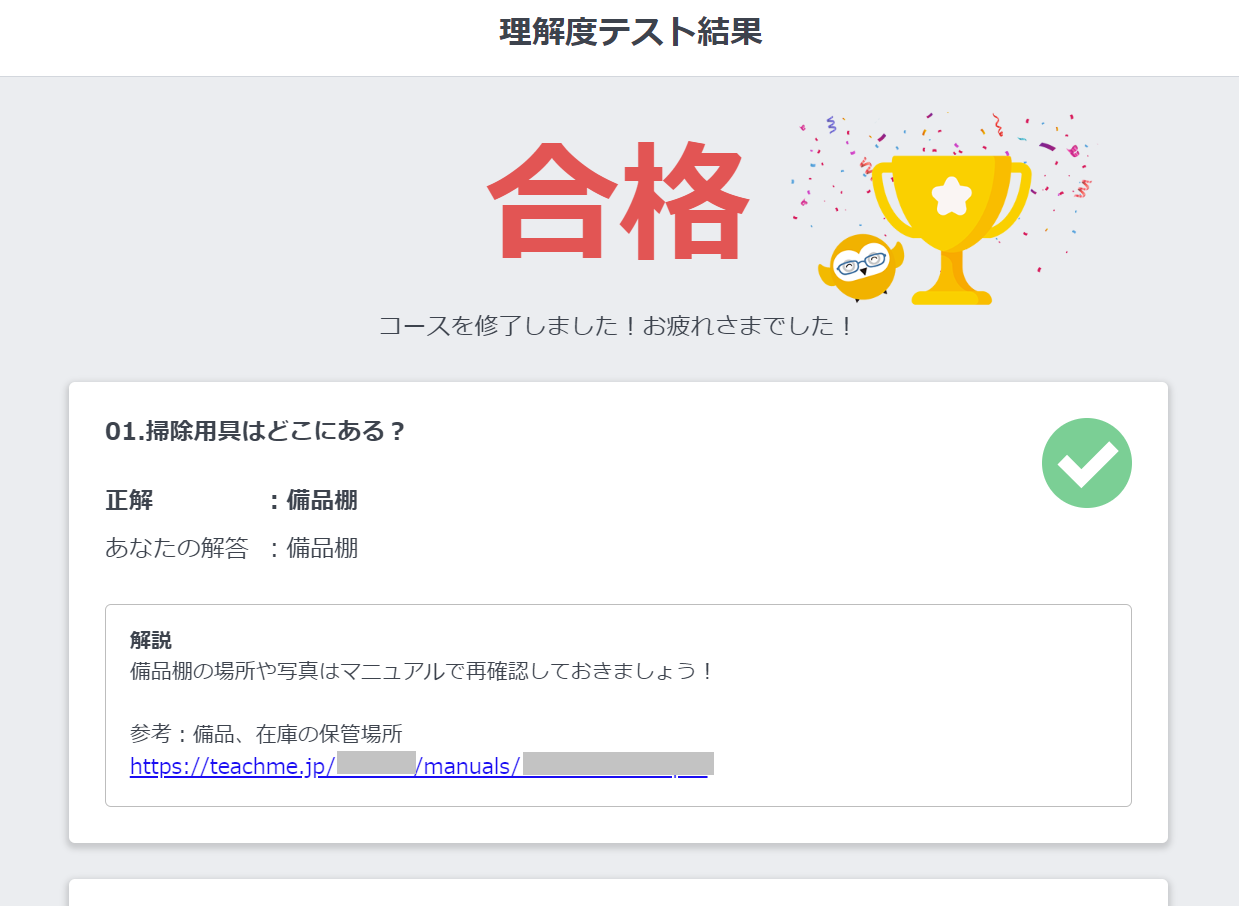Viewport: 1239px width, 906px height.
Task: Click the あなたの解答 : 備品棚 line
Action: (x=231, y=548)
